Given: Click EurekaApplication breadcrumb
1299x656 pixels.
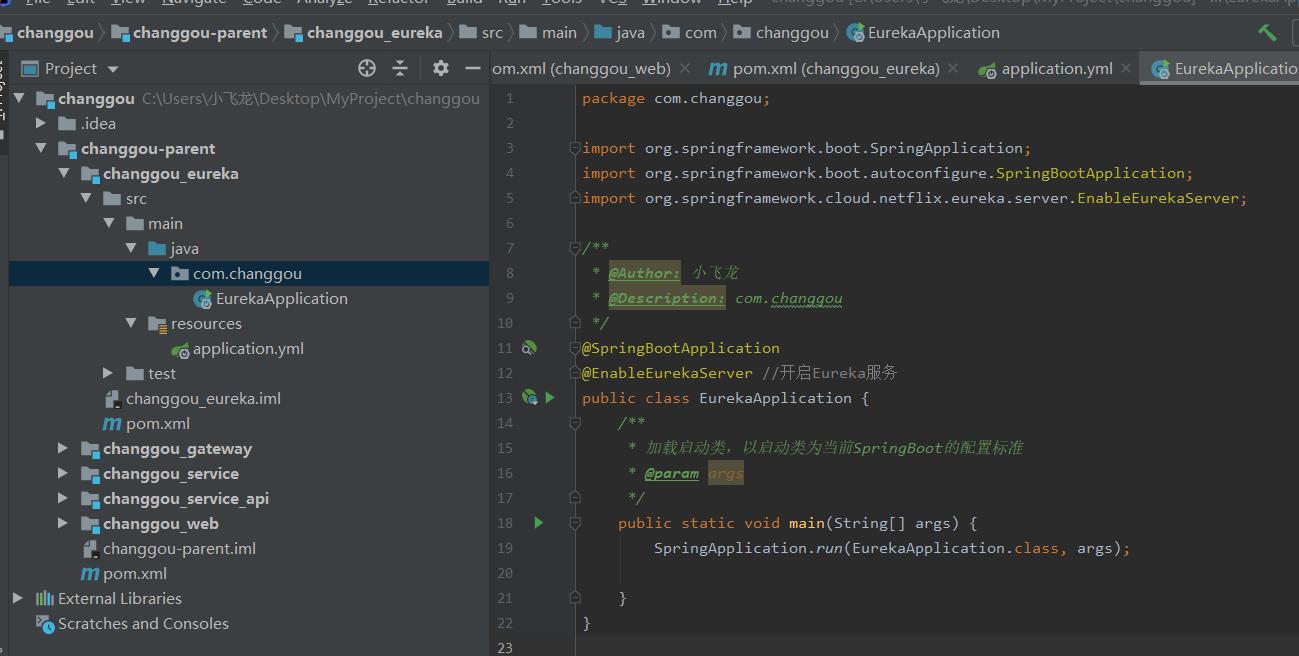Looking at the screenshot, I should [x=923, y=32].
